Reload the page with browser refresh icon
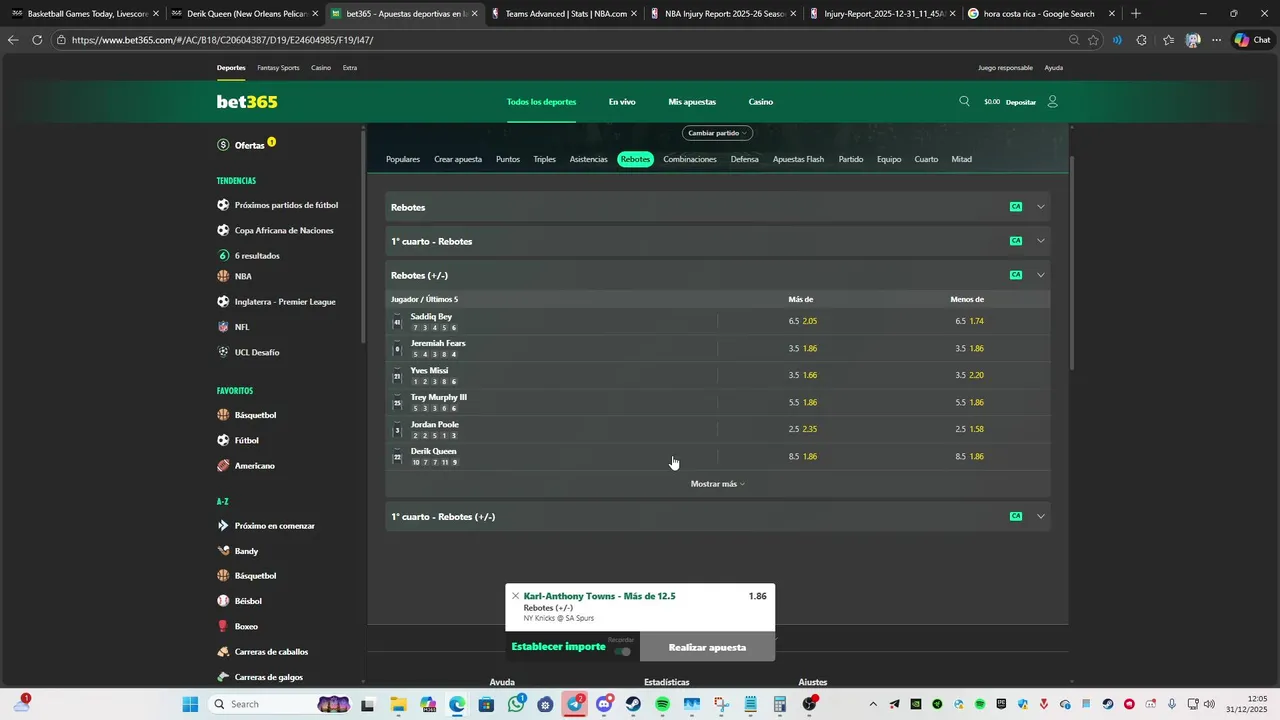 (x=37, y=40)
